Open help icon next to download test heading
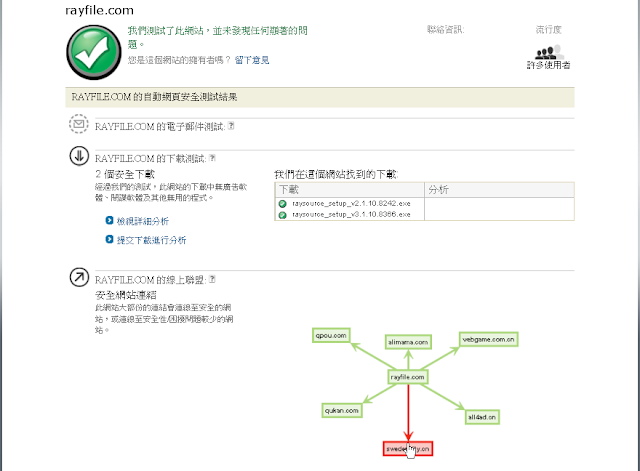 click(212, 158)
